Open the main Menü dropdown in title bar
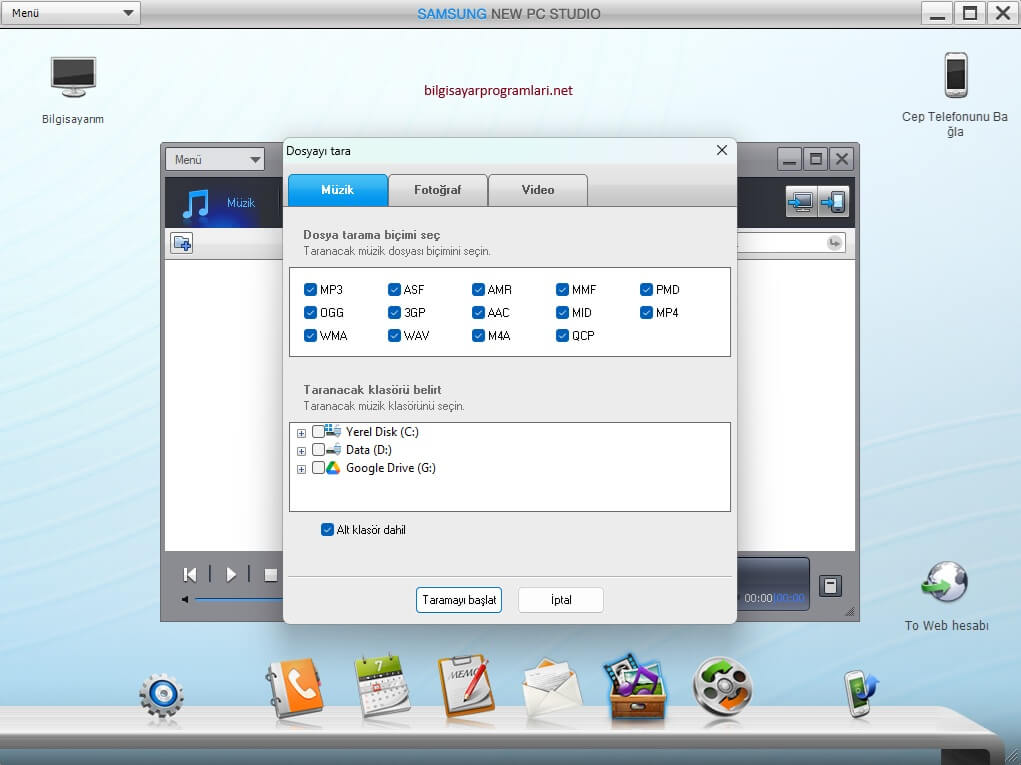 coord(71,13)
